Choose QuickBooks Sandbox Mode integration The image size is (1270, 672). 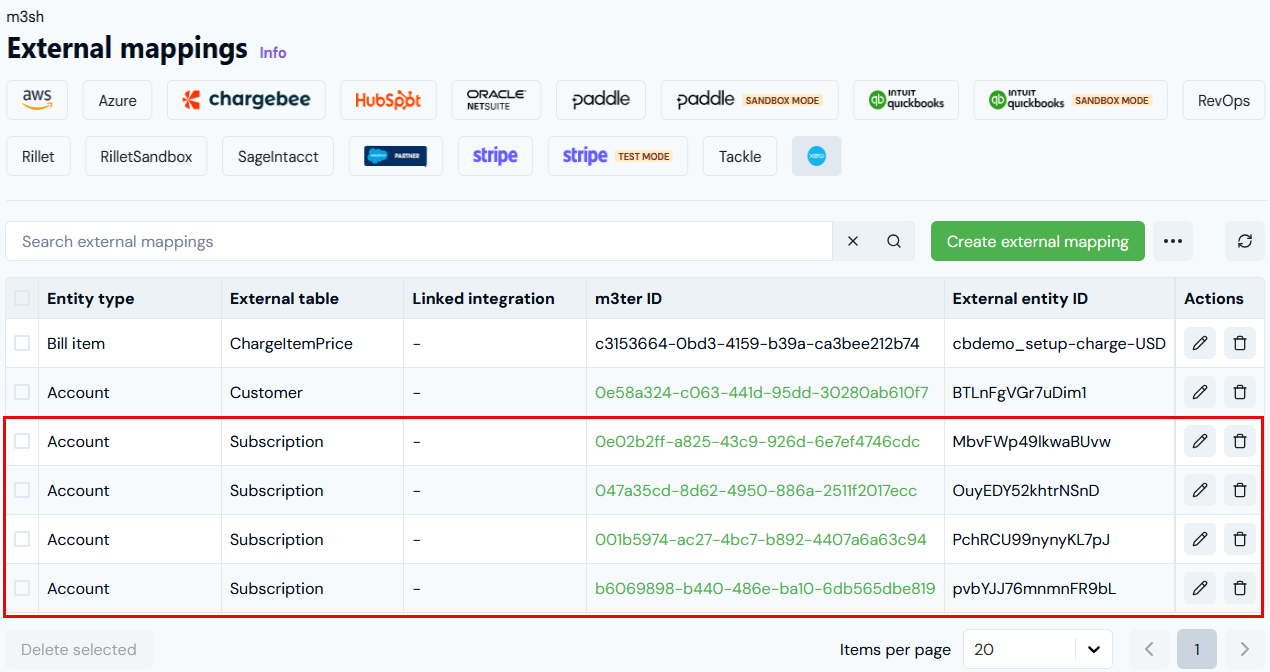coord(1070,100)
